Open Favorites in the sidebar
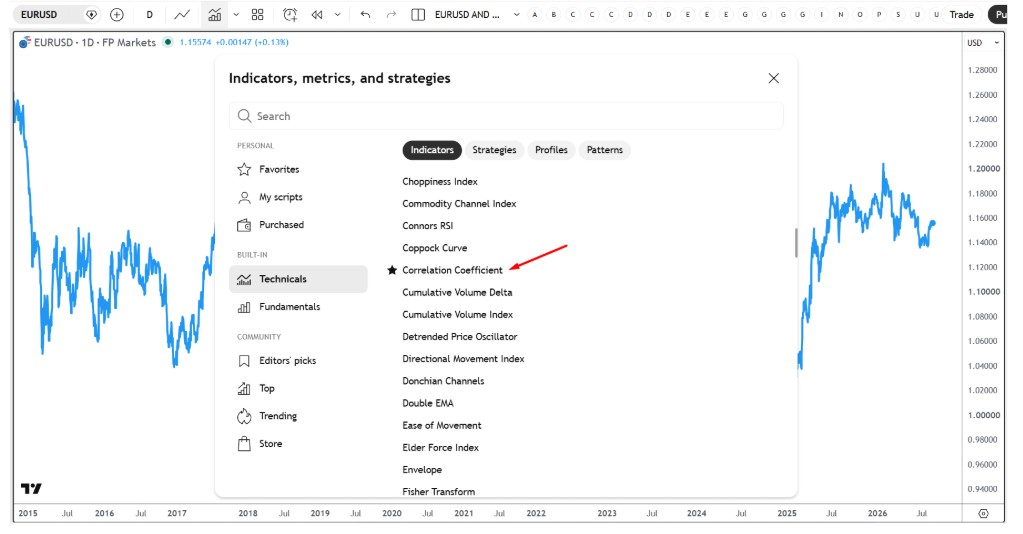This screenshot has width=1023, height=534. 298,170
